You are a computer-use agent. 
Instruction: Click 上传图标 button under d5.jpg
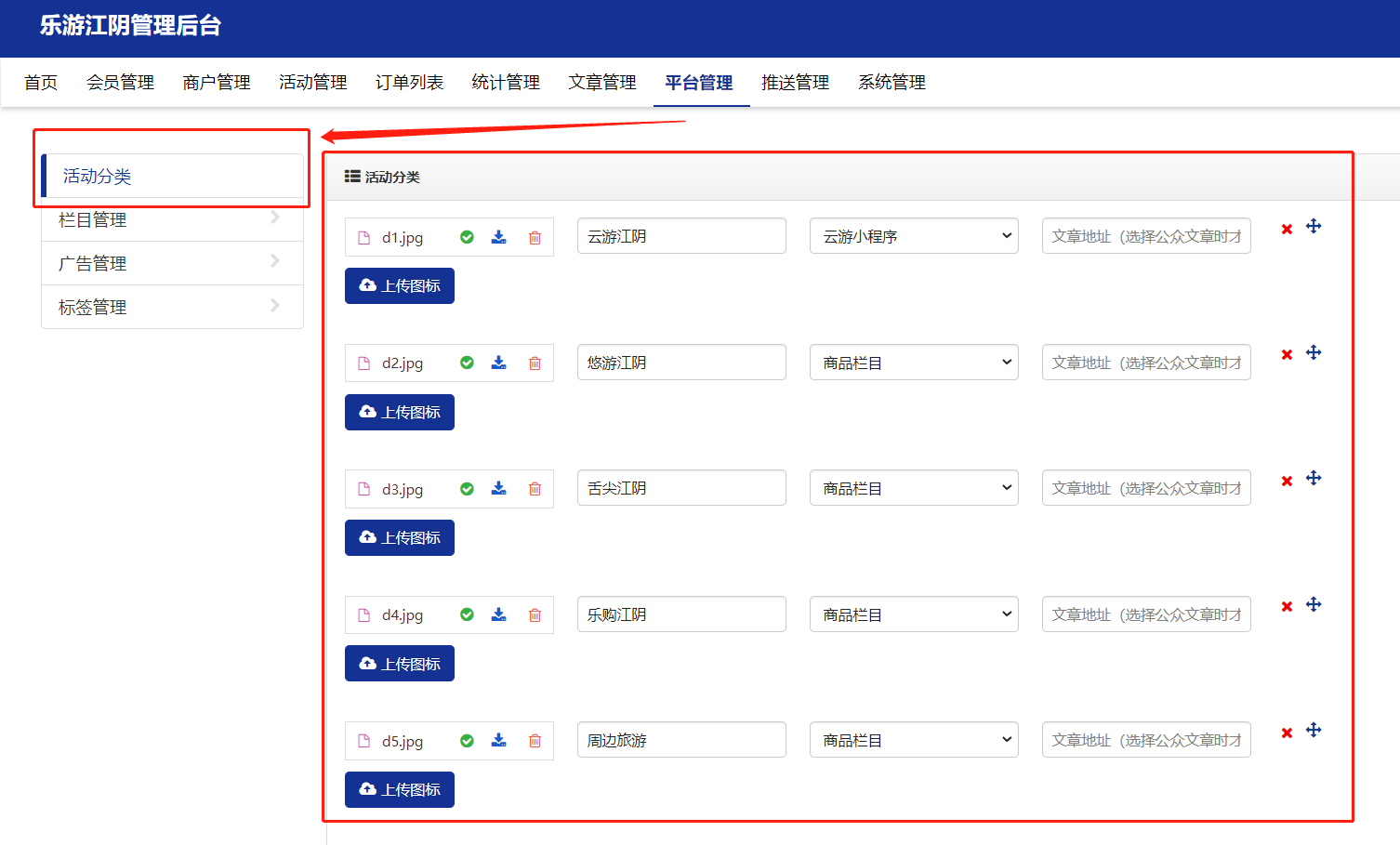click(x=400, y=790)
